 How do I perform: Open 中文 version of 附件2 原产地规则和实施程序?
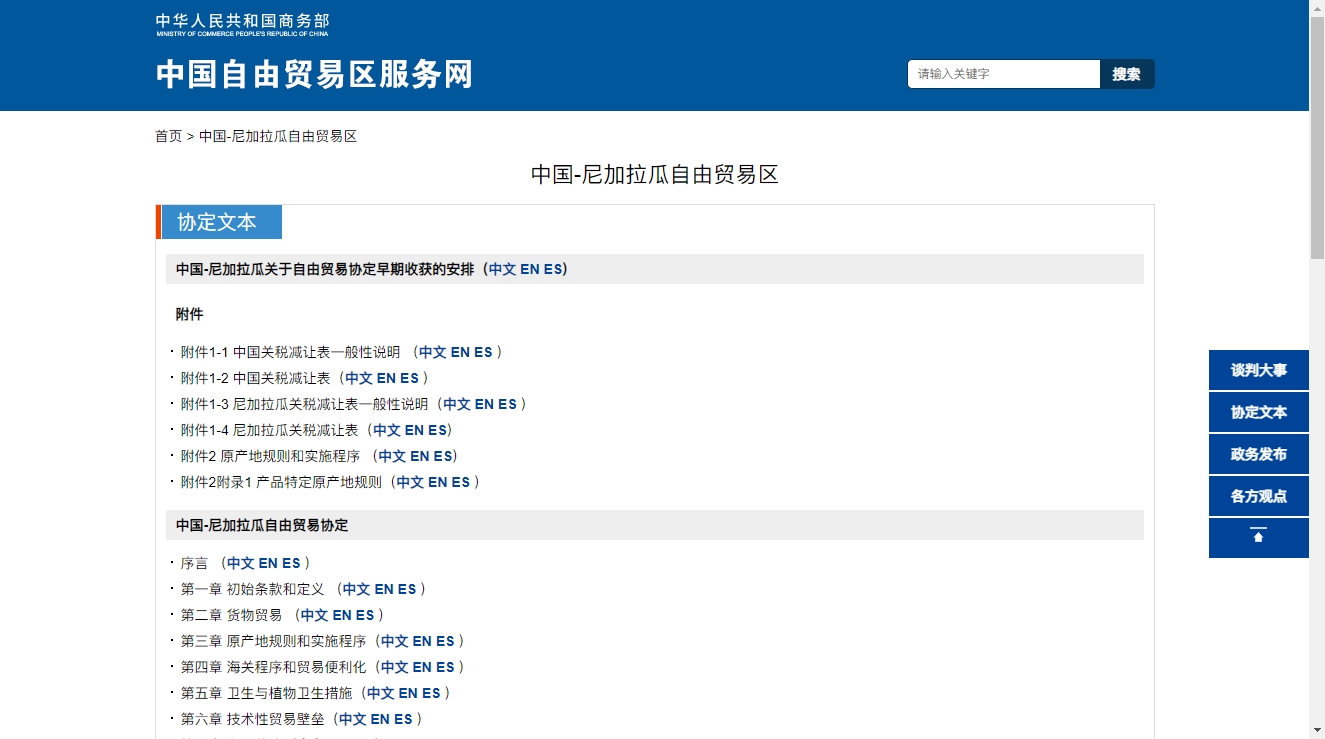point(392,456)
